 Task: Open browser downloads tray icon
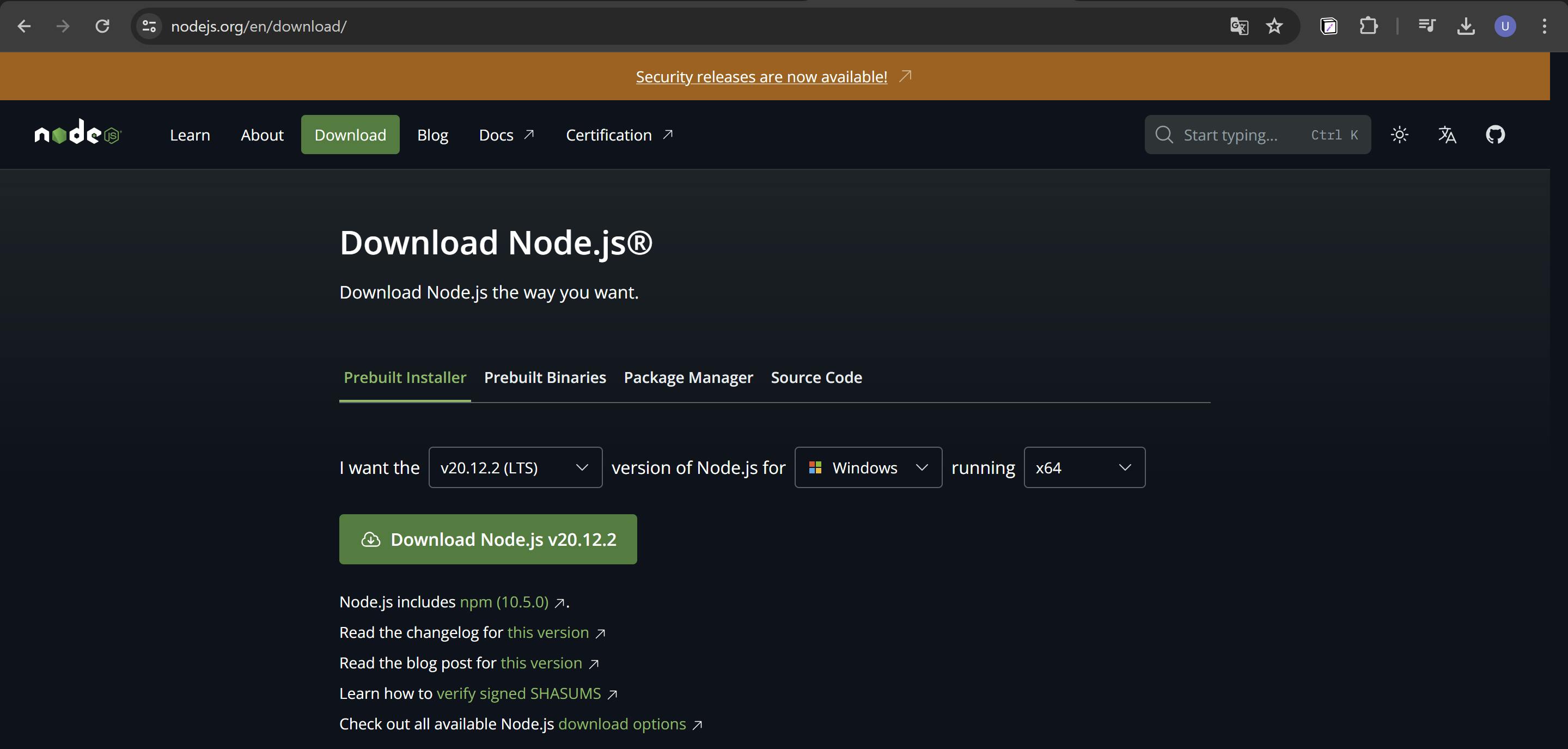pyautogui.click(x=1466, y=26)
